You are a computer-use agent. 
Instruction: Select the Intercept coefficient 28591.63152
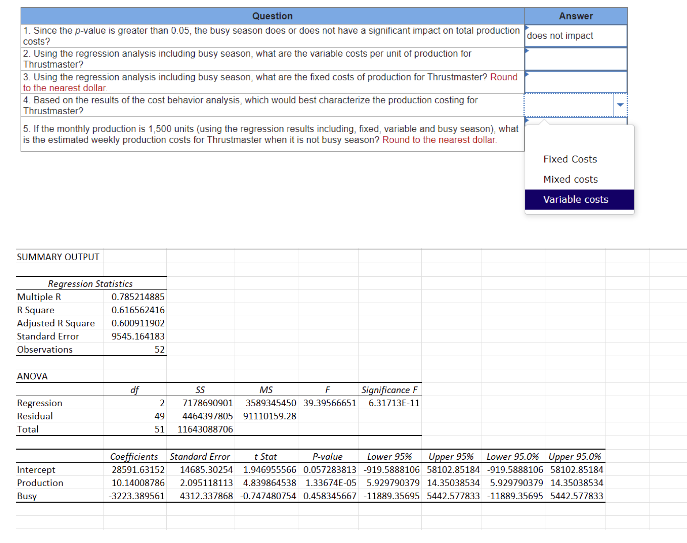(x=138, y=470)
